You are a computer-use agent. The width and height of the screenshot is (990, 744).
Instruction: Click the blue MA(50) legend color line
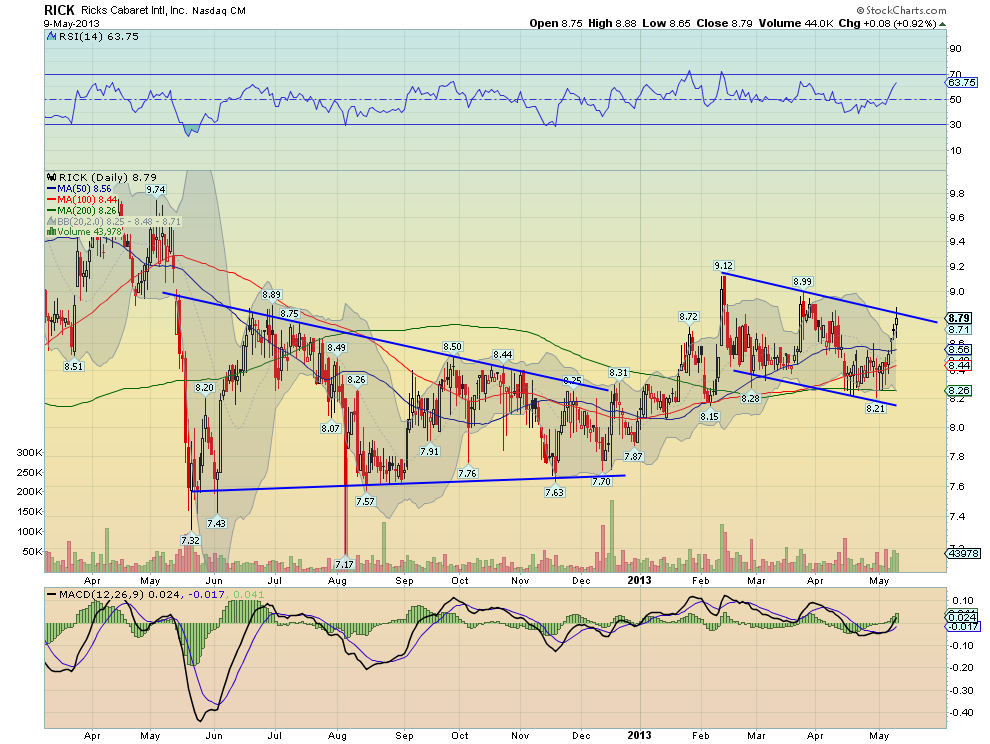[52, 189]
